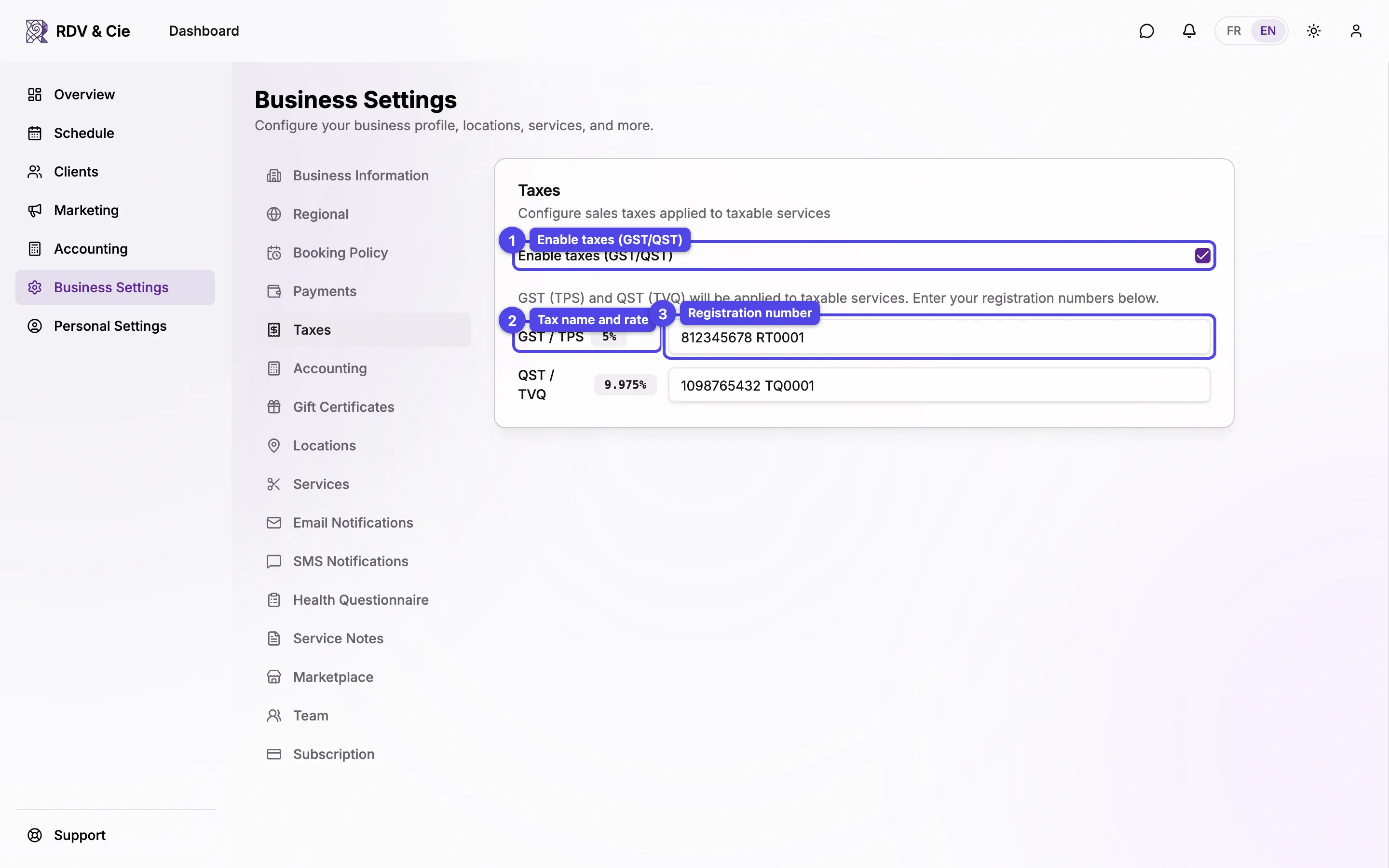Screen dimensions: 1389x868
Task: Click the RDV & Cie logo icon
Action: pos(37,31)
